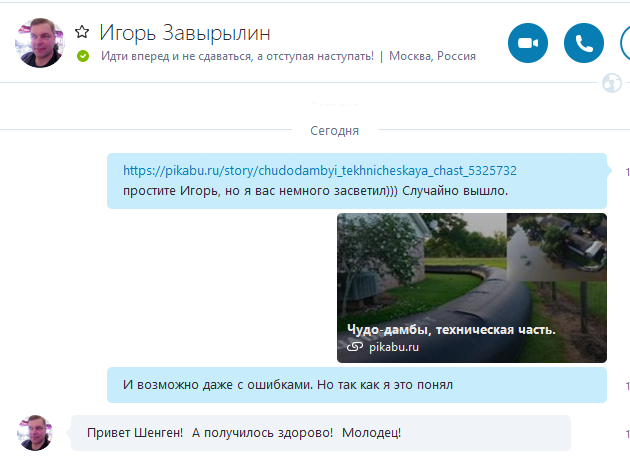Image resolution: width=630 pixels, height=475 pixels.
Task: Click contact name Игорь Завырылин
Action: pyautogui.click(x=184, y=33)
